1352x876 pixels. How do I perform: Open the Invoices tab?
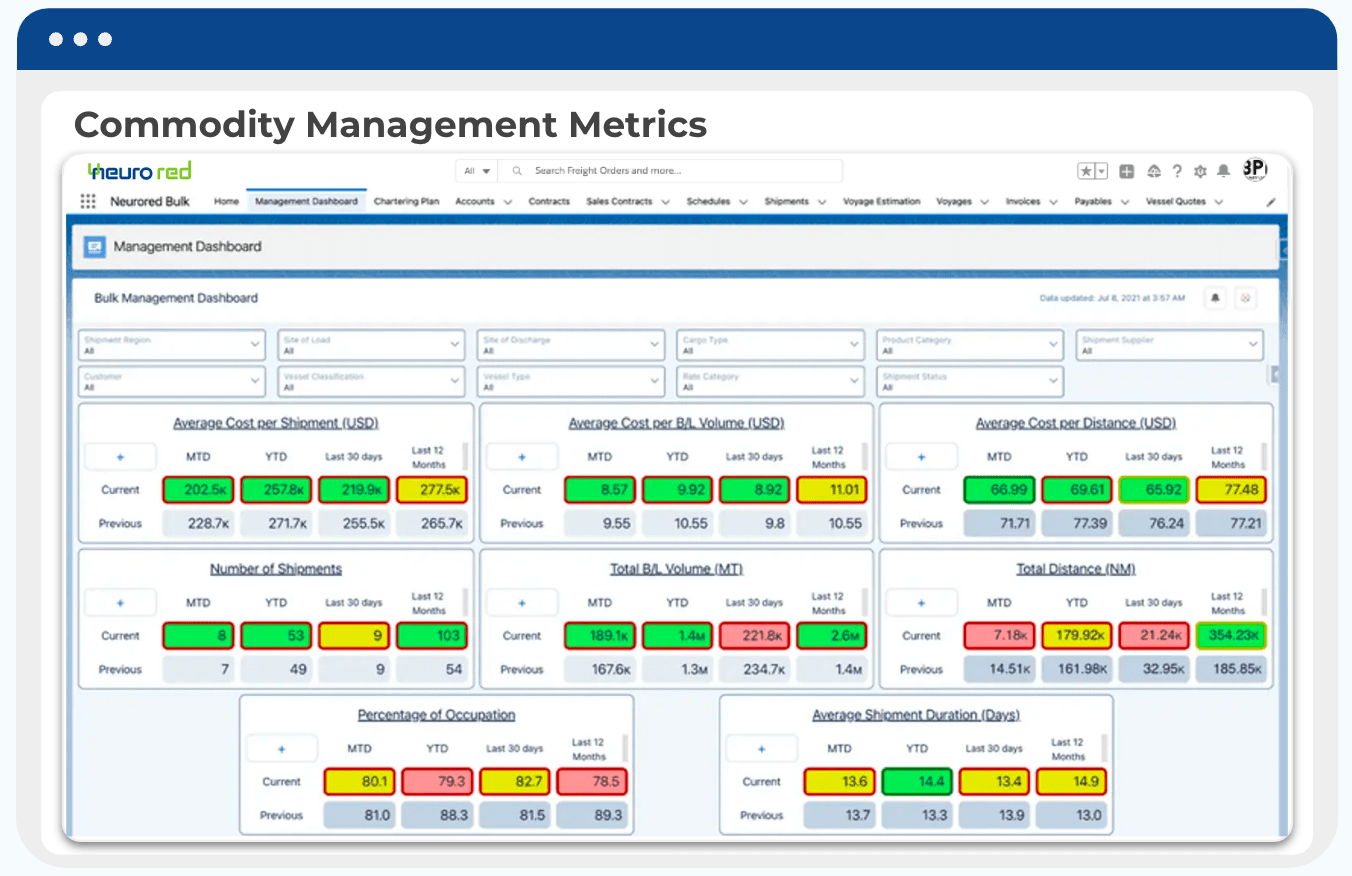[x=1023, y=202]
